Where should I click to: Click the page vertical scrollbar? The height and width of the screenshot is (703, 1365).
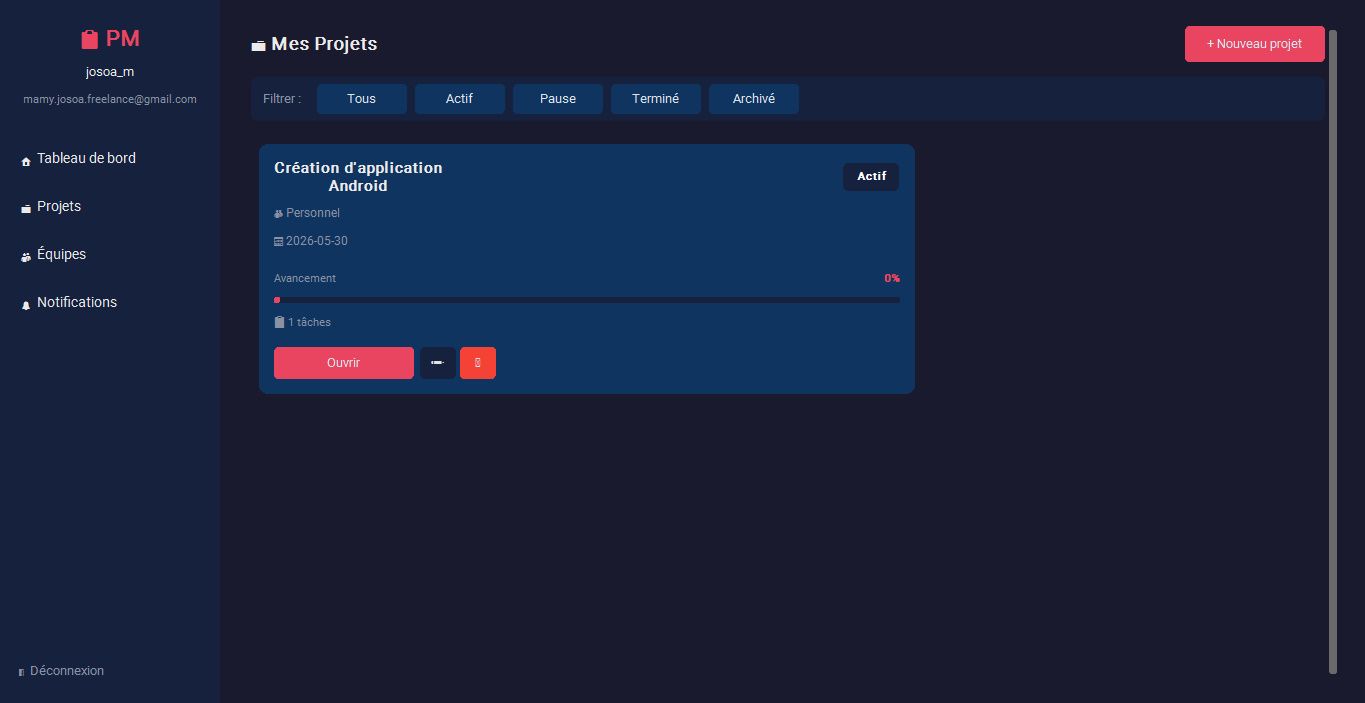1333,352
